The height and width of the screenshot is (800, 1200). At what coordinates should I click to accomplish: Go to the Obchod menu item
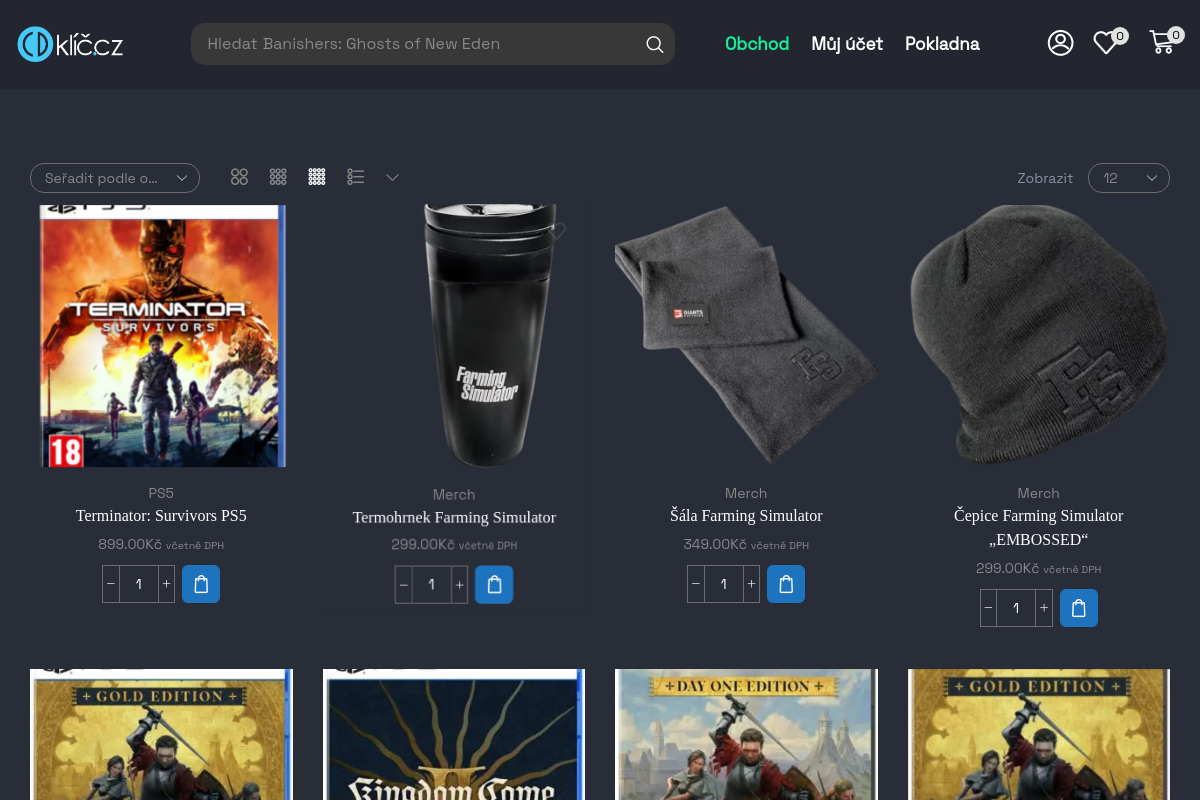click(757, 44)
